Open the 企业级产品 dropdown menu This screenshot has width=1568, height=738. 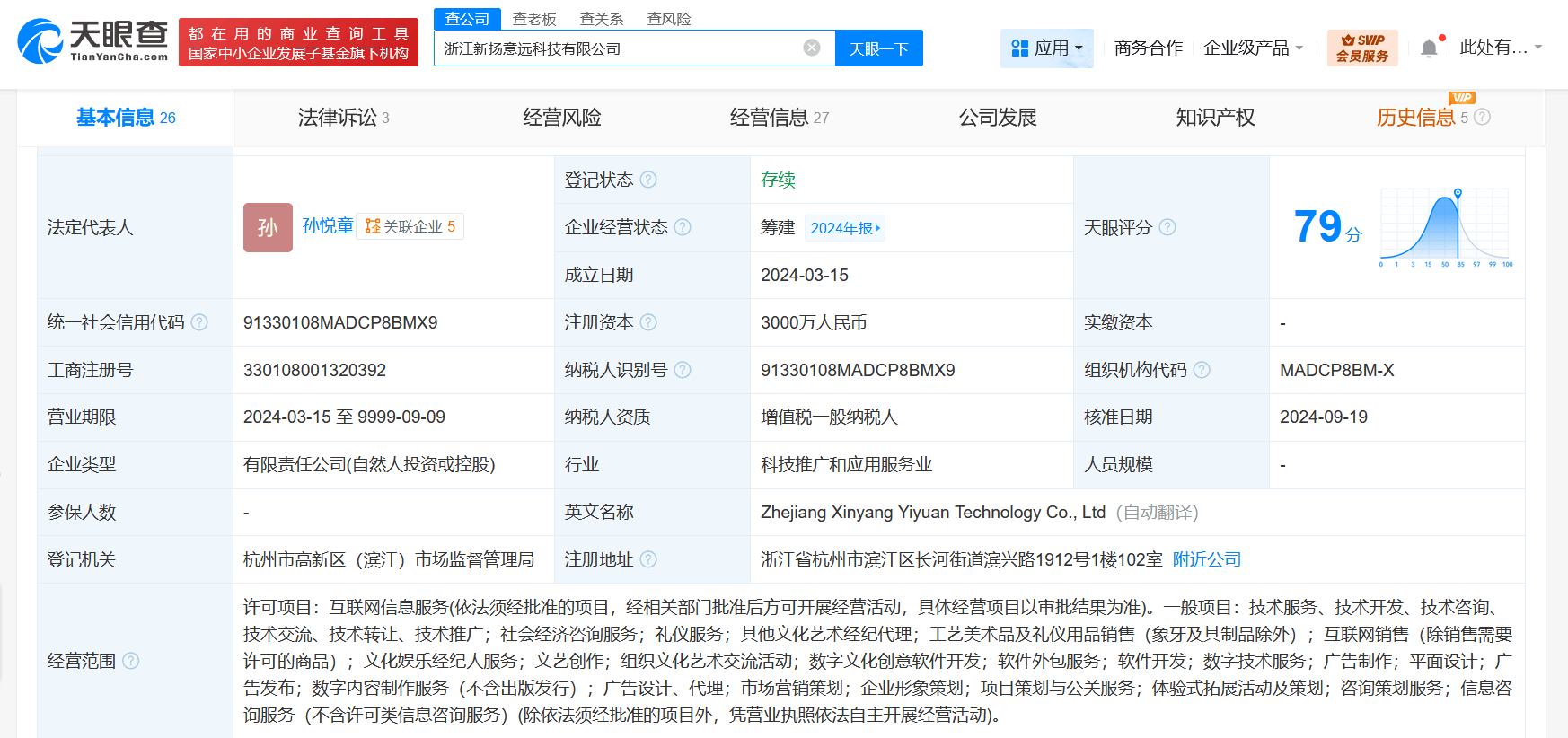pyautogui.click(x=1253, y=48)
